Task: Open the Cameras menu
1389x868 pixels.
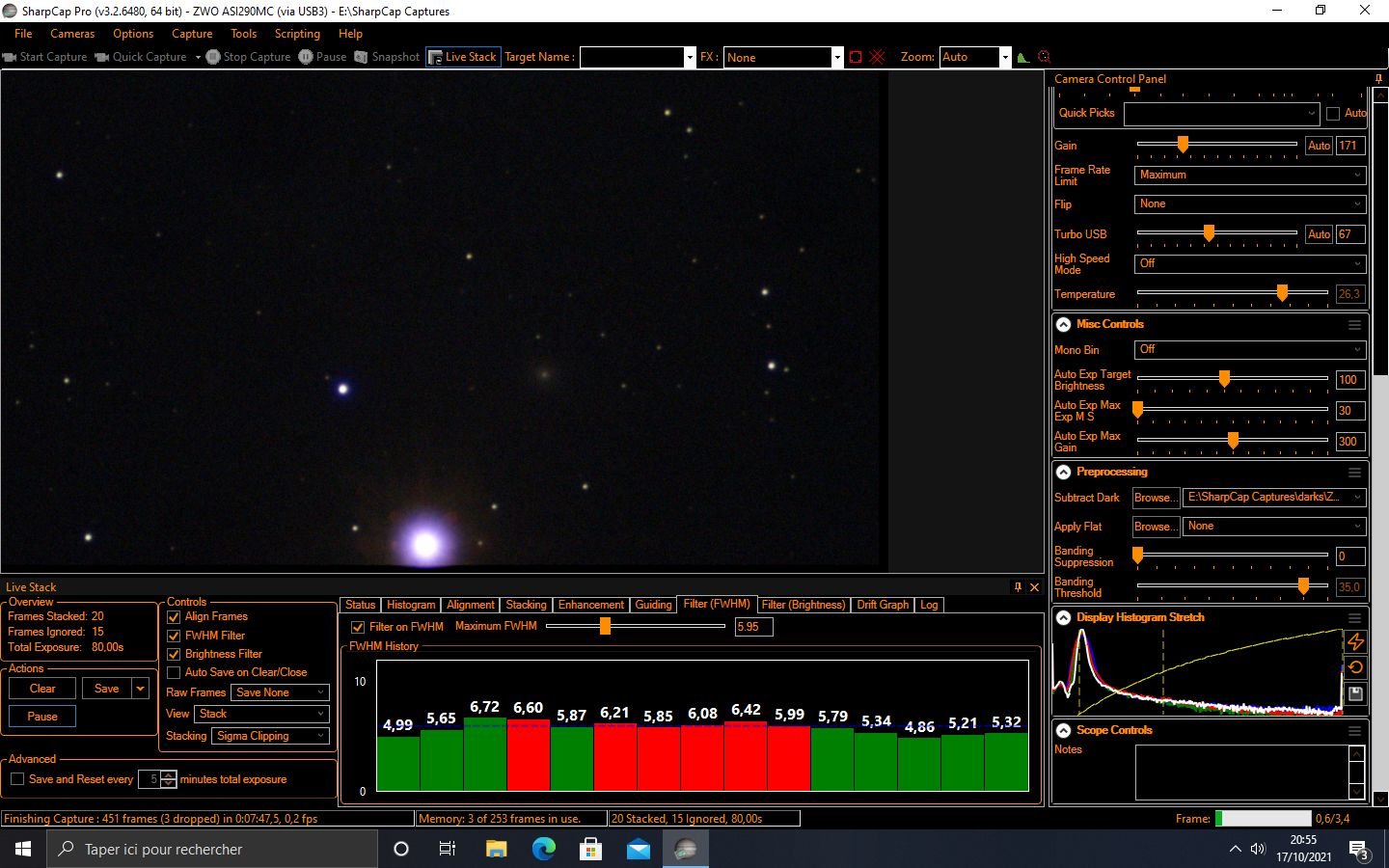Action: point(72,34)
